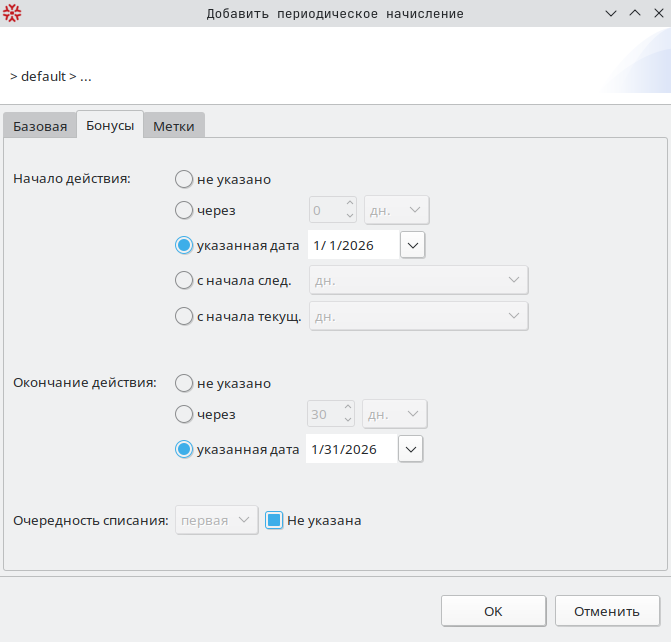The height and width of the screenshot is (642, 671).
Task: Open calendar dropdown for end date 1/31/2026
Action: tap(411, 450)
